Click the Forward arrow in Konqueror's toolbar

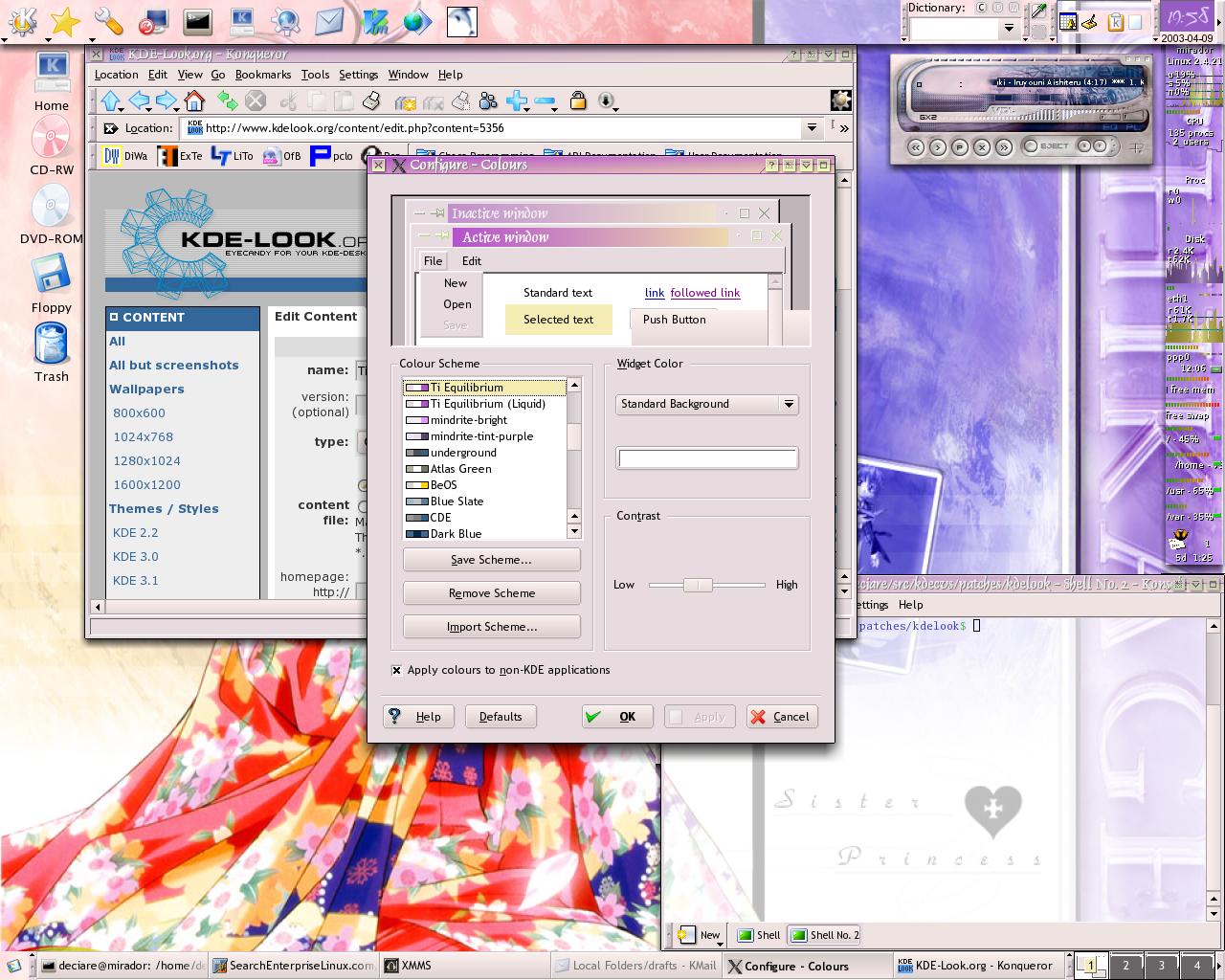167,100
